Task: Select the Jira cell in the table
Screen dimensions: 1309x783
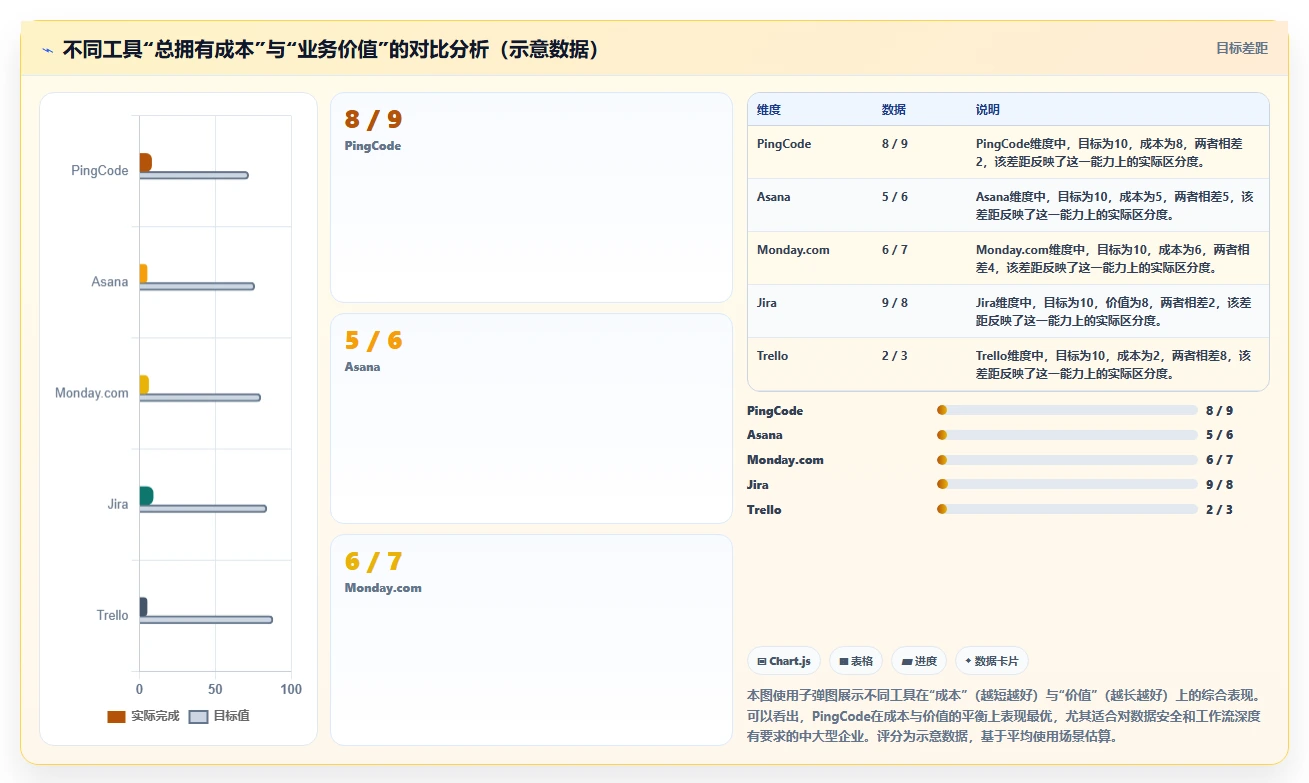Action: pyautogui.click(x=767, y=303)
